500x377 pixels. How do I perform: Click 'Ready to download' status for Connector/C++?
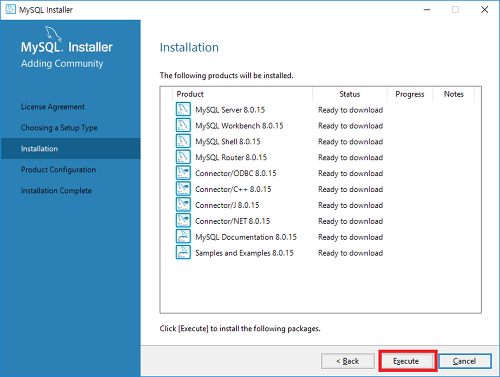(x=350, y=189)
